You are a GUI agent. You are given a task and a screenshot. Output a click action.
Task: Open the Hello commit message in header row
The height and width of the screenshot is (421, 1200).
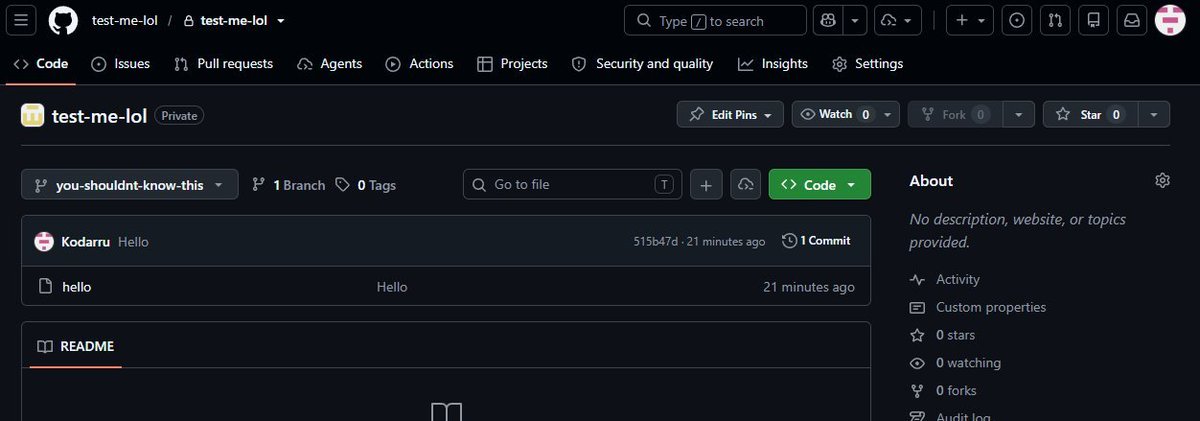(133, 241)
